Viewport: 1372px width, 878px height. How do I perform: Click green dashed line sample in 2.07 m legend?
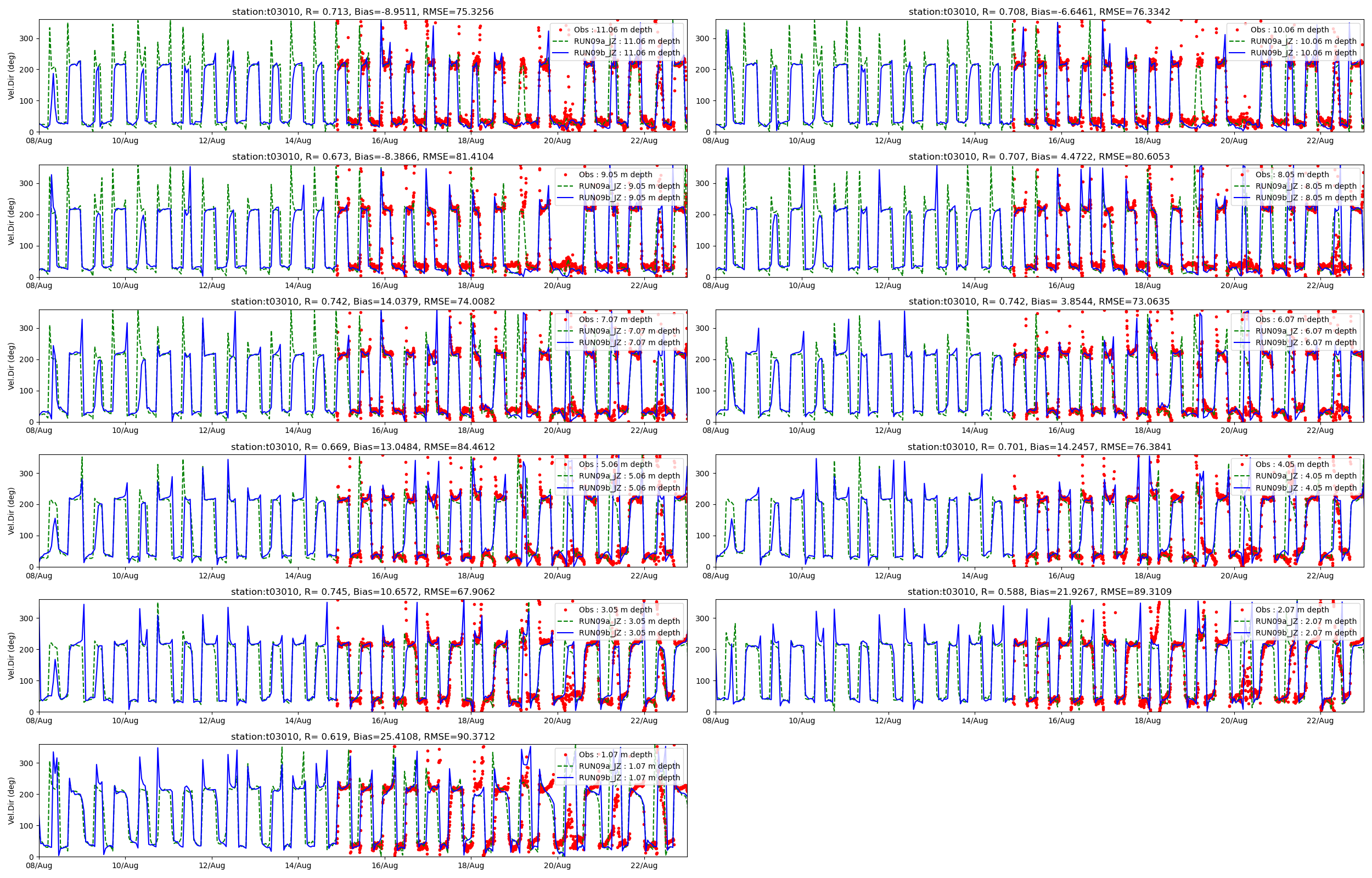(1242, 621)
